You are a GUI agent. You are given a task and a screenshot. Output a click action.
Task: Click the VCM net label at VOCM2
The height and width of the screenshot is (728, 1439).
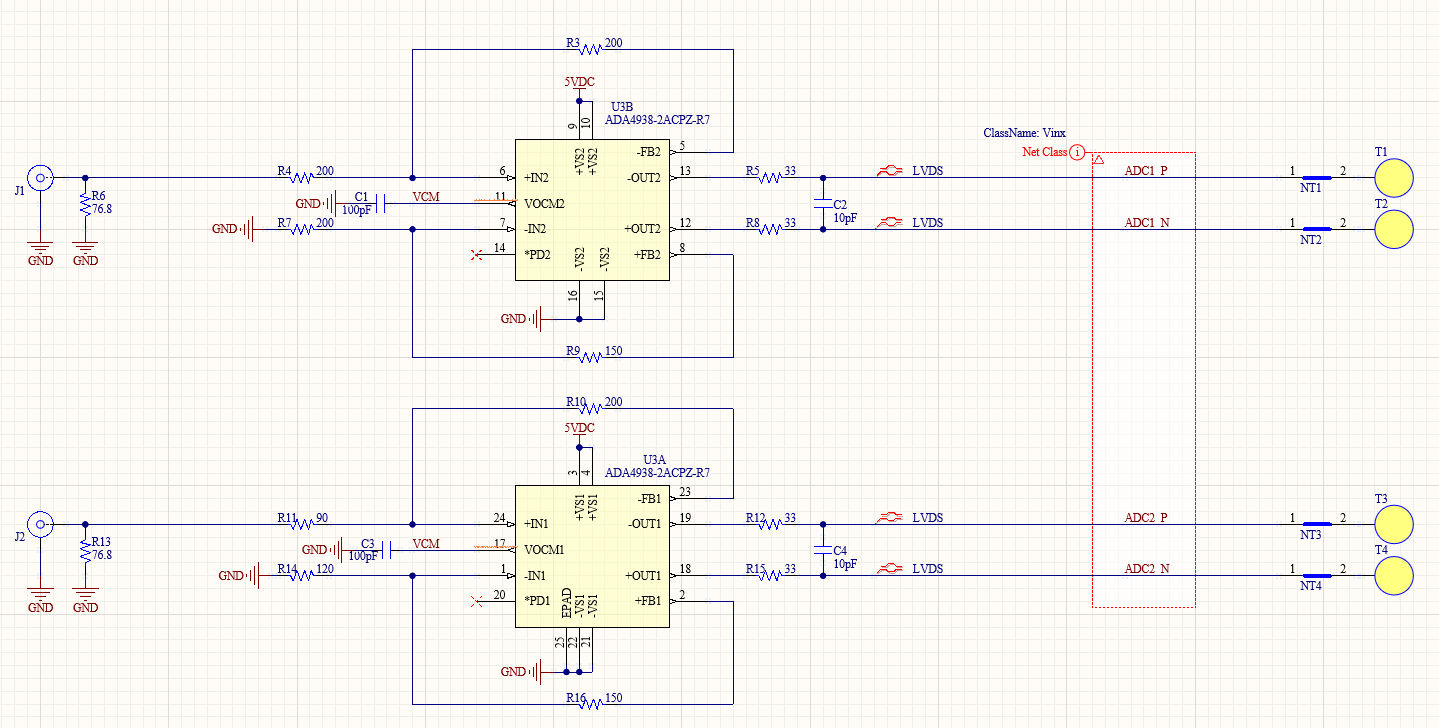pos(426,197)
